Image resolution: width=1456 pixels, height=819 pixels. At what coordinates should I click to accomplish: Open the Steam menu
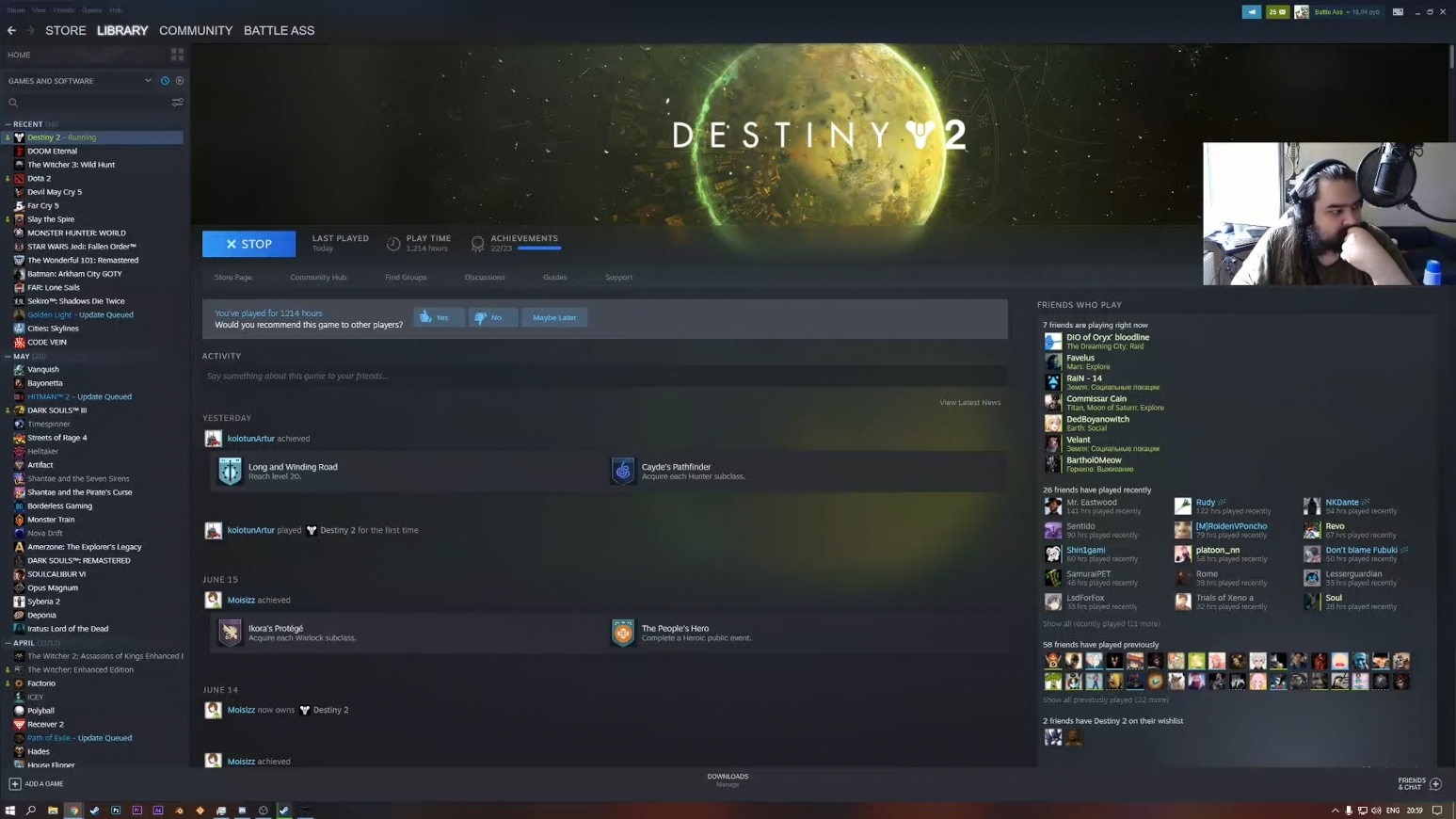16,10
